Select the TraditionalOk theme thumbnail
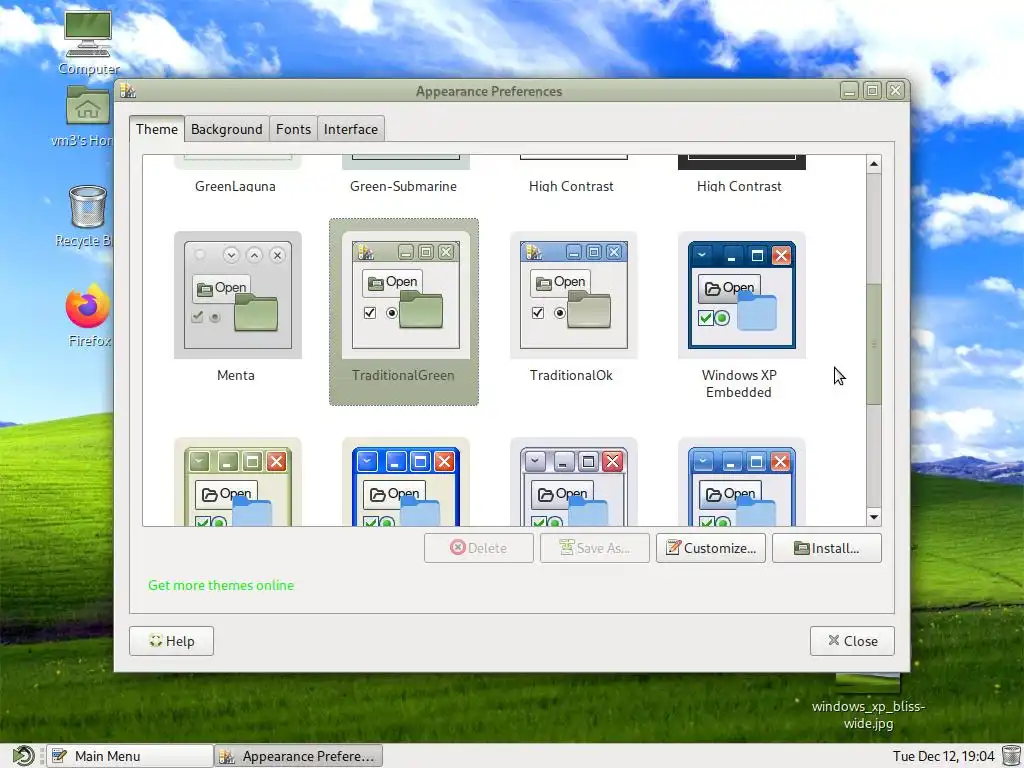1024x768 pixels. point(573,295)
